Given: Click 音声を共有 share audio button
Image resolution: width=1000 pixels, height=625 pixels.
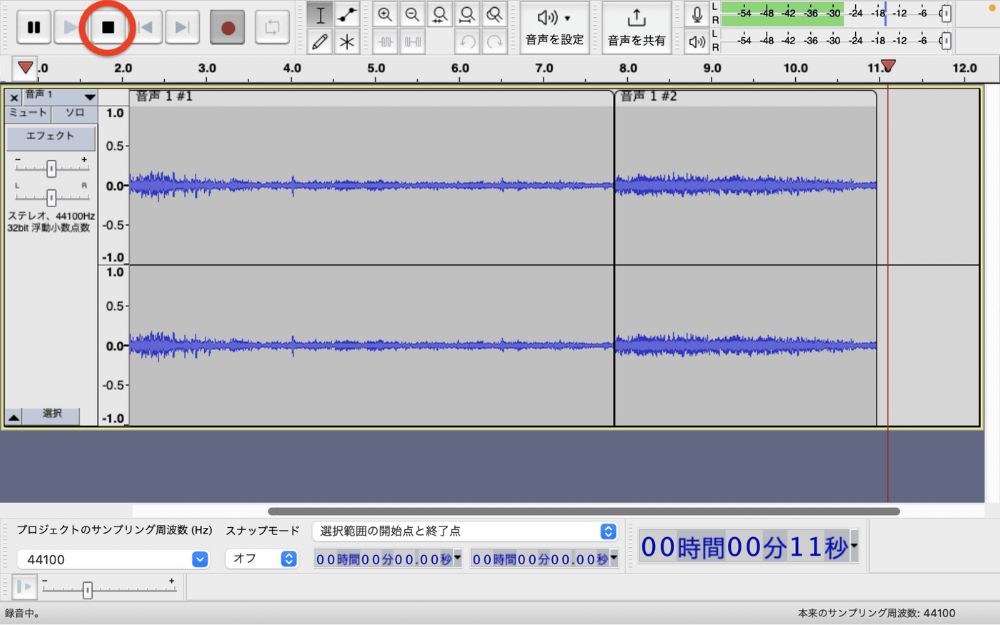Looking at the screenshot, I should tap(636, 27).
